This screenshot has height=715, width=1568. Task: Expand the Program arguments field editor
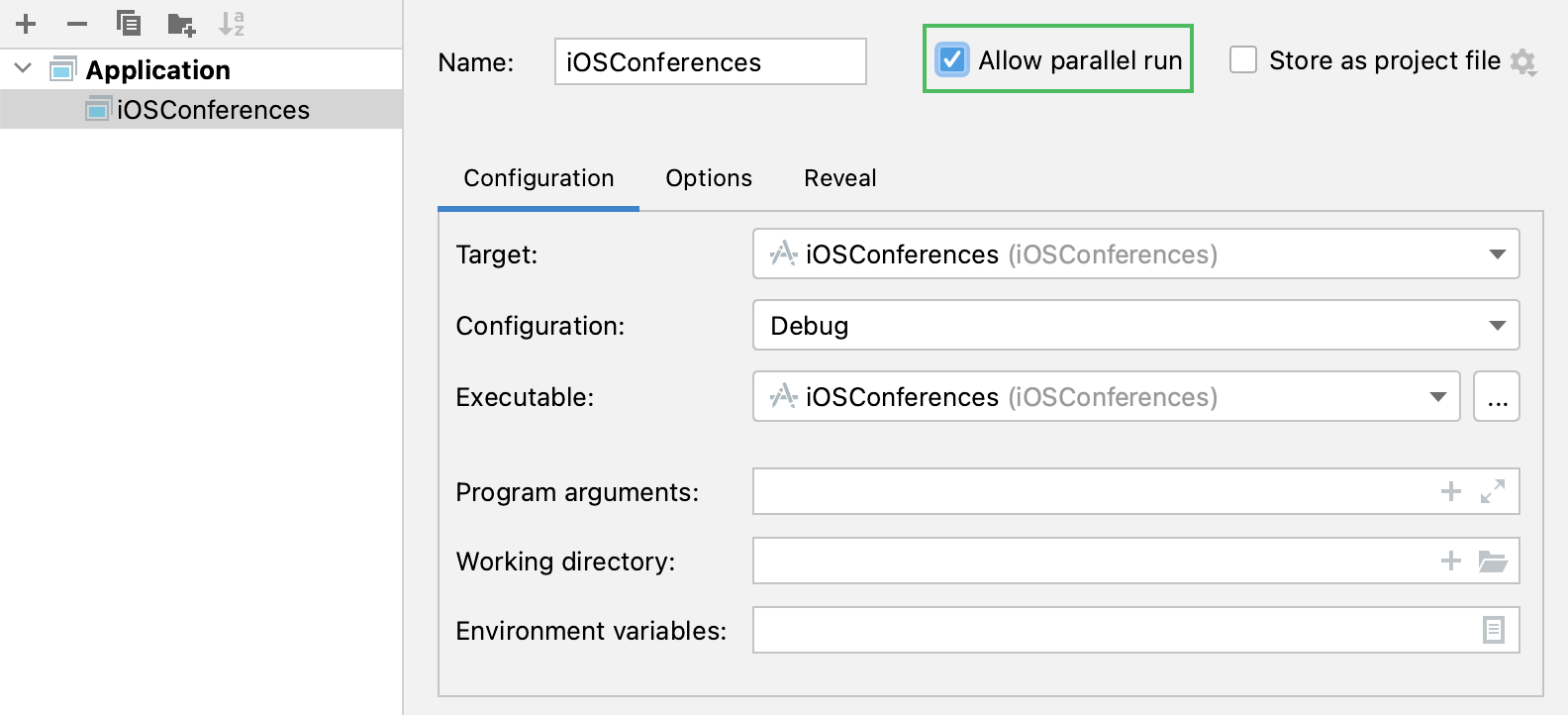coord(1493,491)
